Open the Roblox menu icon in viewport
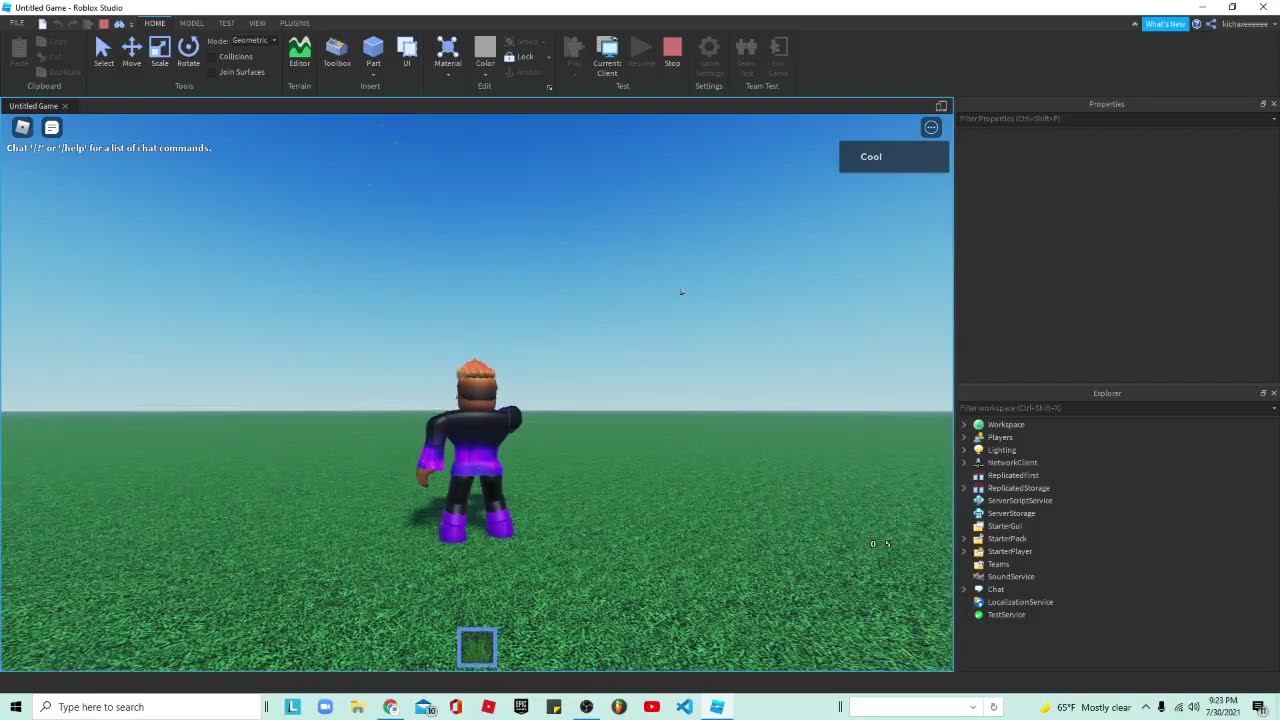The width and height of the screenshot is (1280, 720). (x=22, y=127)
